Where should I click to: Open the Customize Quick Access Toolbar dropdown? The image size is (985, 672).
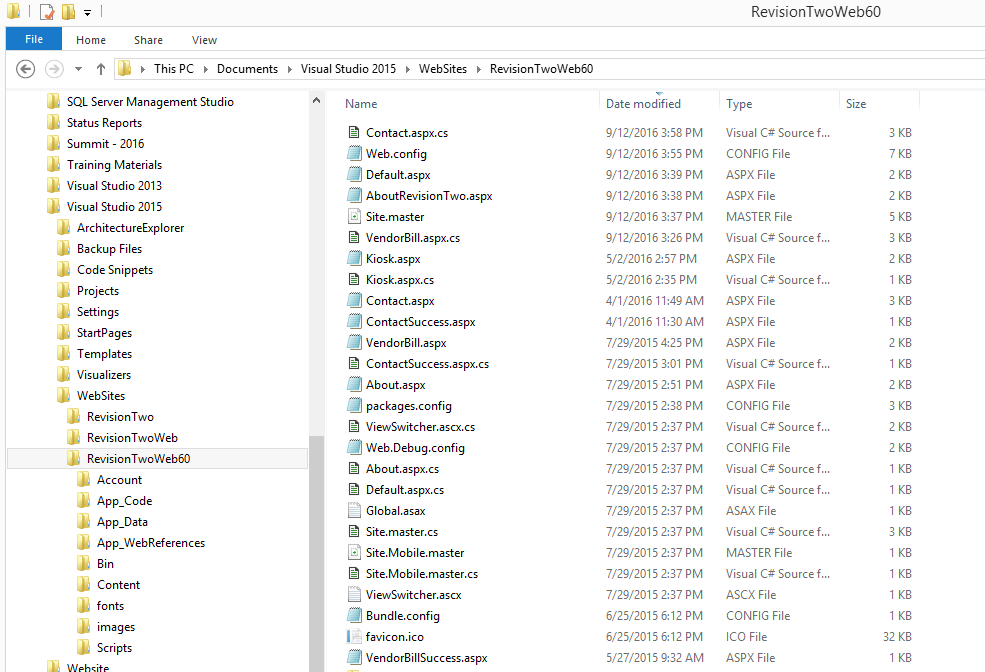(87, 12)
